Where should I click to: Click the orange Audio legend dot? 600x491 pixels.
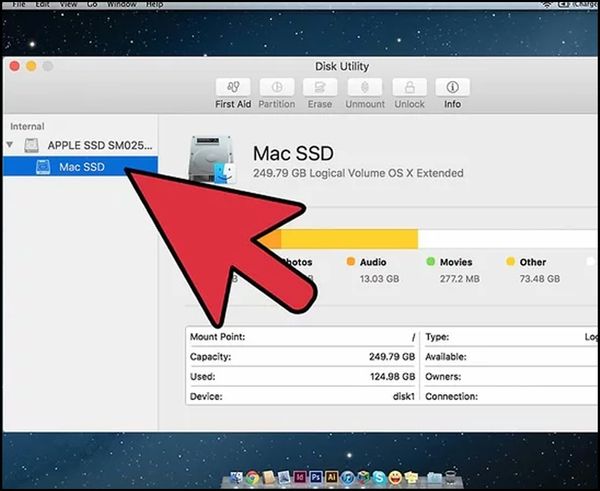tap(350, 262)
